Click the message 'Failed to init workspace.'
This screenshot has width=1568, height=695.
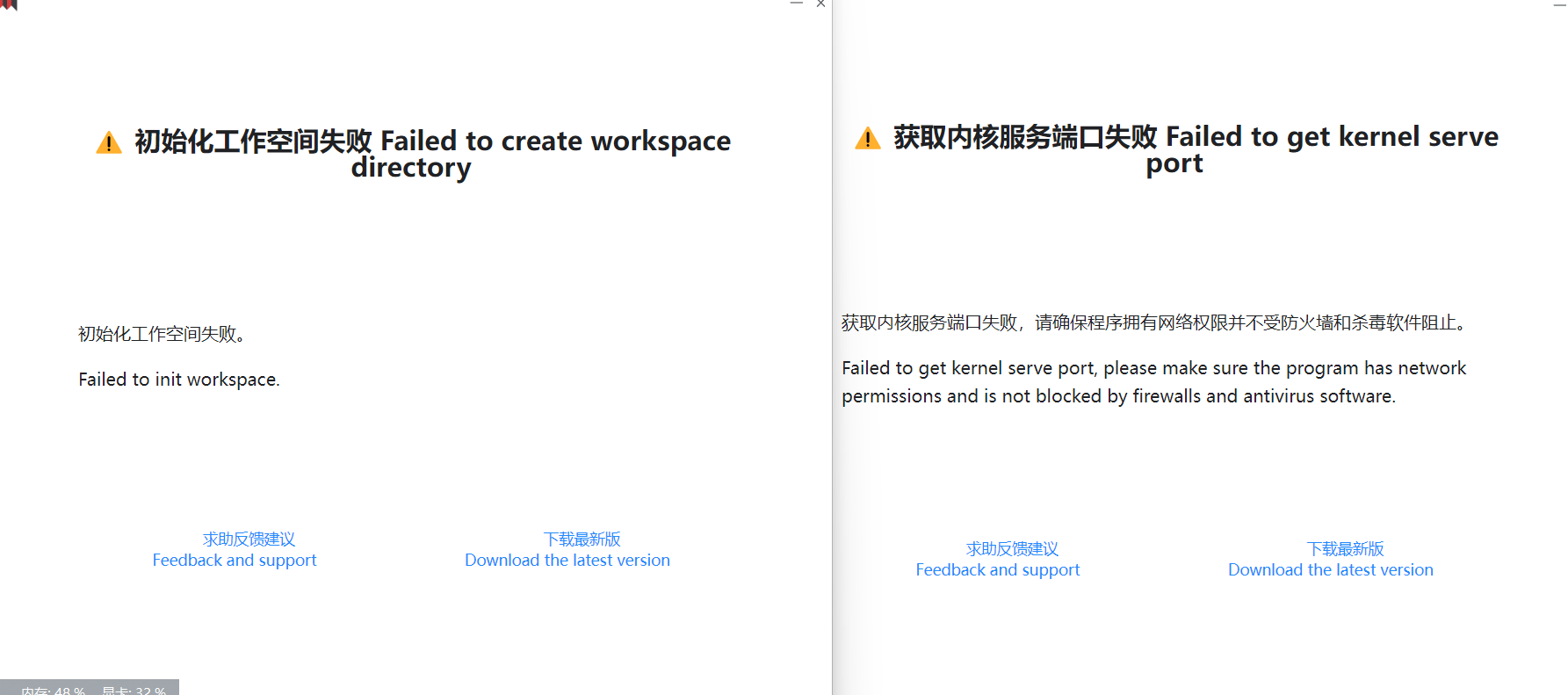(179, 380)
